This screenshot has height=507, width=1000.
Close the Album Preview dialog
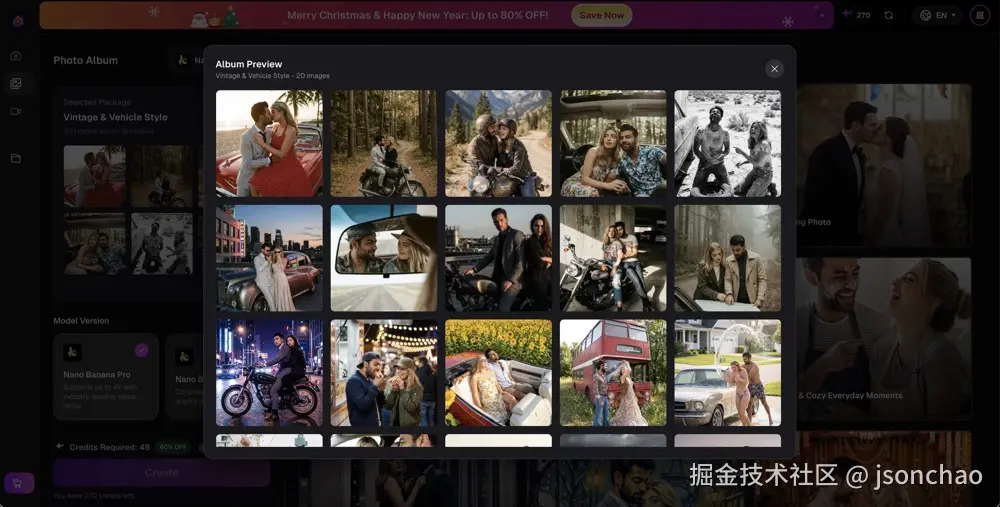click(774, 69)
